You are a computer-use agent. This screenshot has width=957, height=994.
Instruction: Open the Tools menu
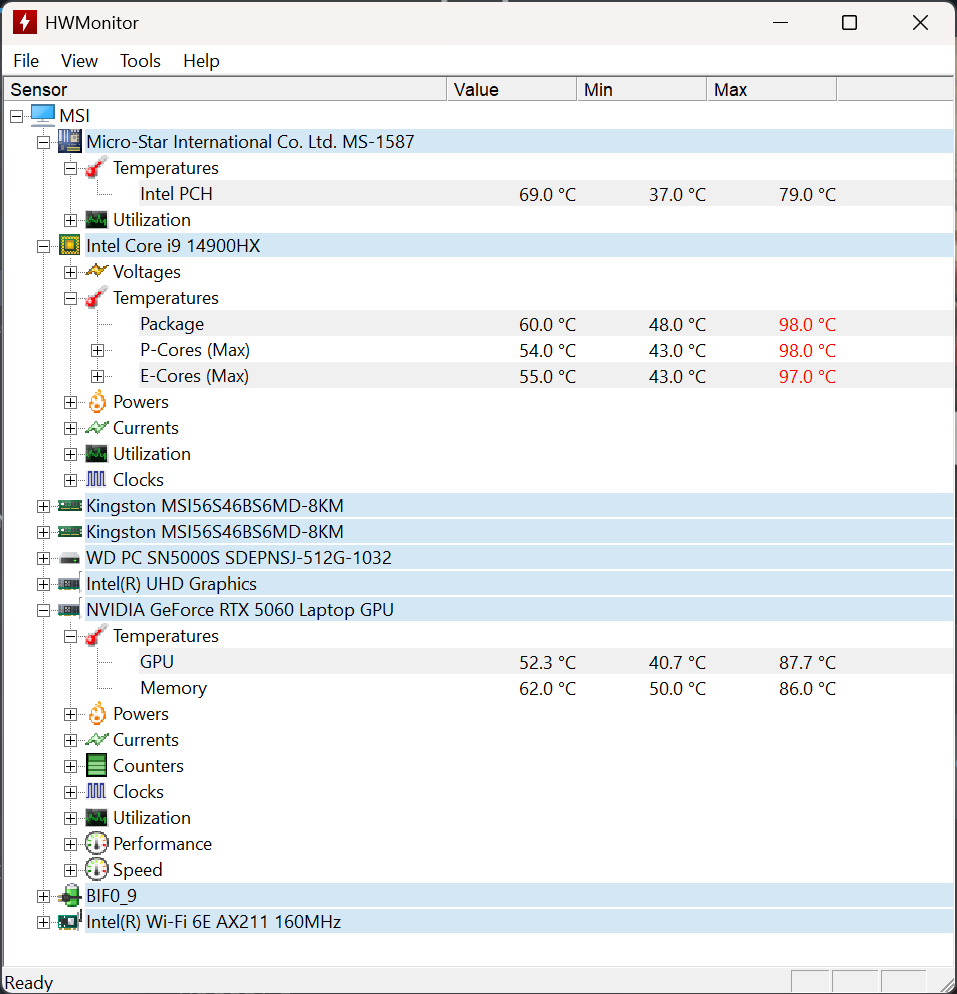pos(140,61)
